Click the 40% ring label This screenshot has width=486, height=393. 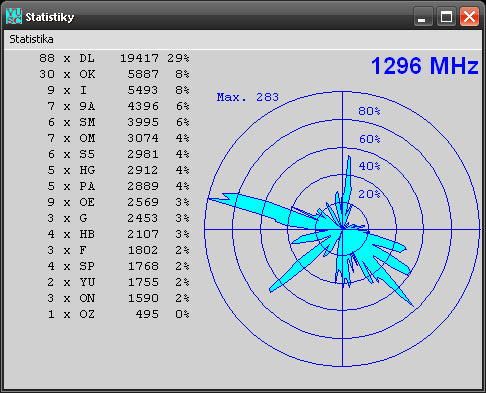pos(369,166)
